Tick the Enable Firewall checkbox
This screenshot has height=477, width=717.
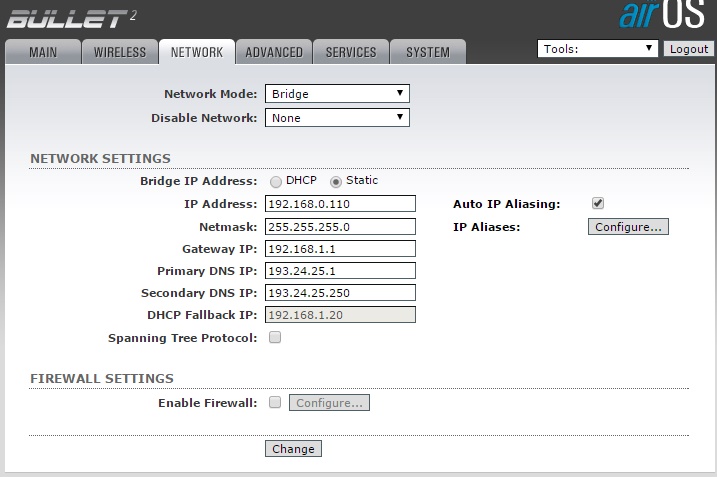pos(275,403)
